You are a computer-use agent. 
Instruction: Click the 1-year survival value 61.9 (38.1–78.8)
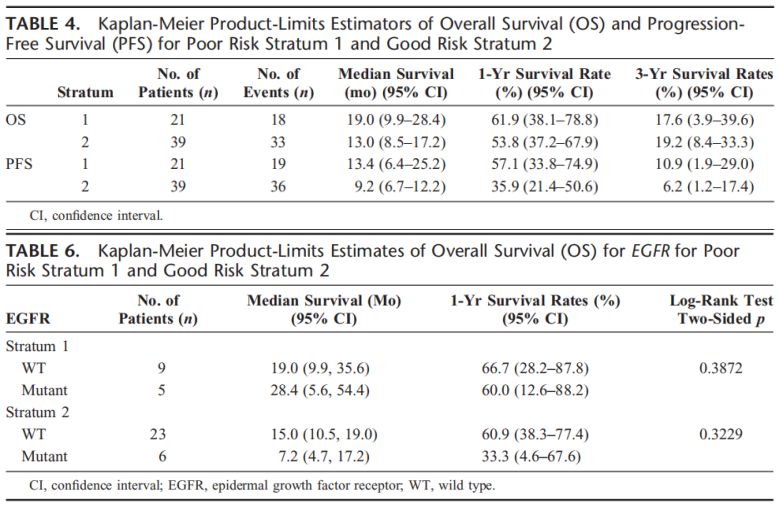coord(537,117)
